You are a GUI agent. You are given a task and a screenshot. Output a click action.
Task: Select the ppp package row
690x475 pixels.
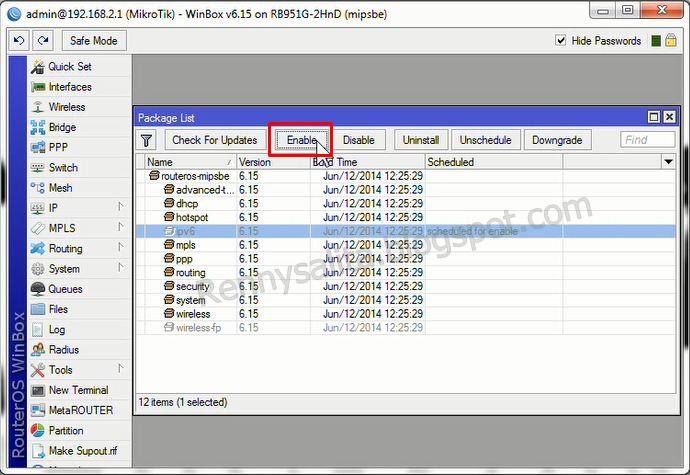[405, 259]
